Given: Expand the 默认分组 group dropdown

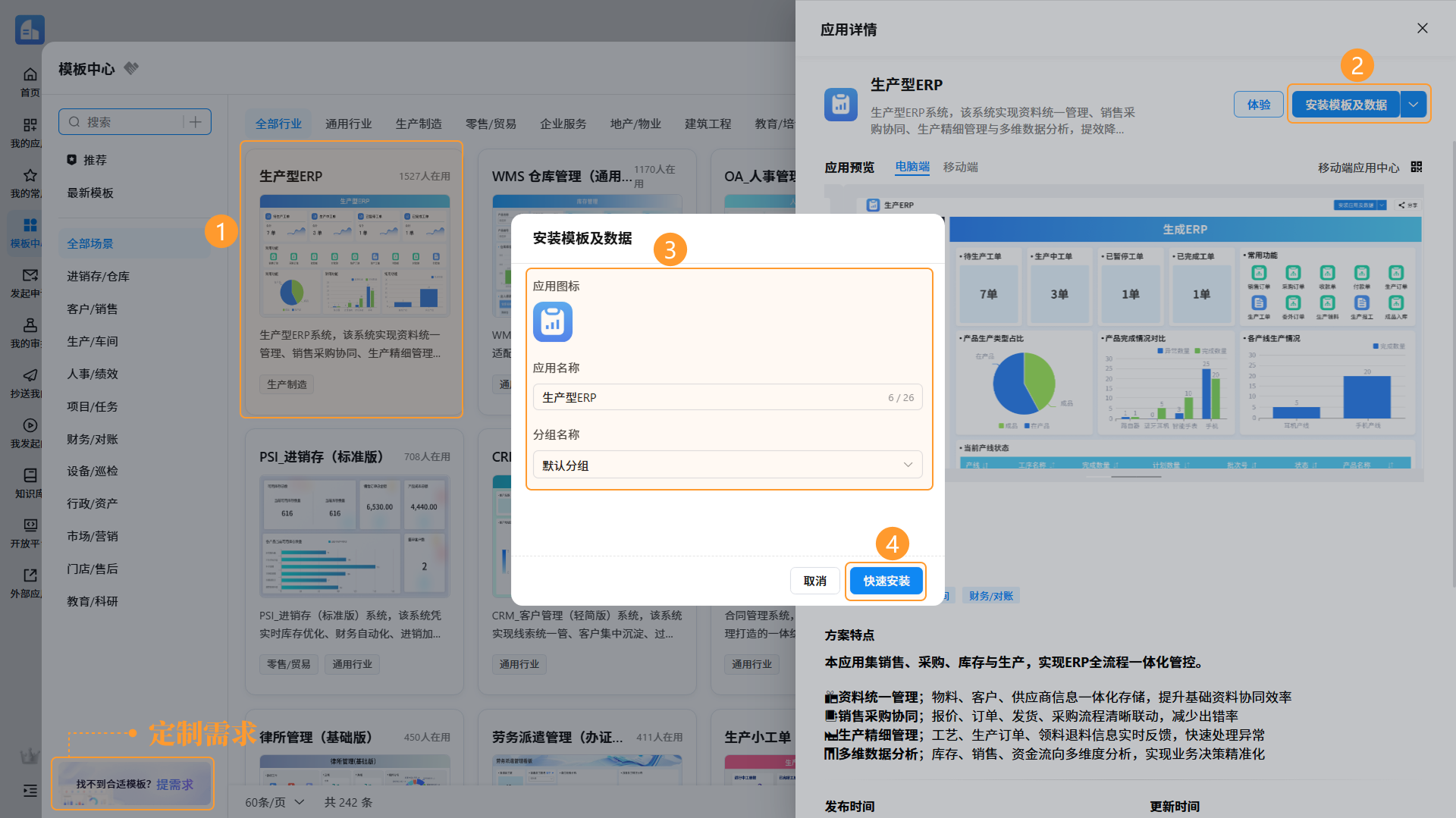Looking at the screenshot, I should (727, 465).
